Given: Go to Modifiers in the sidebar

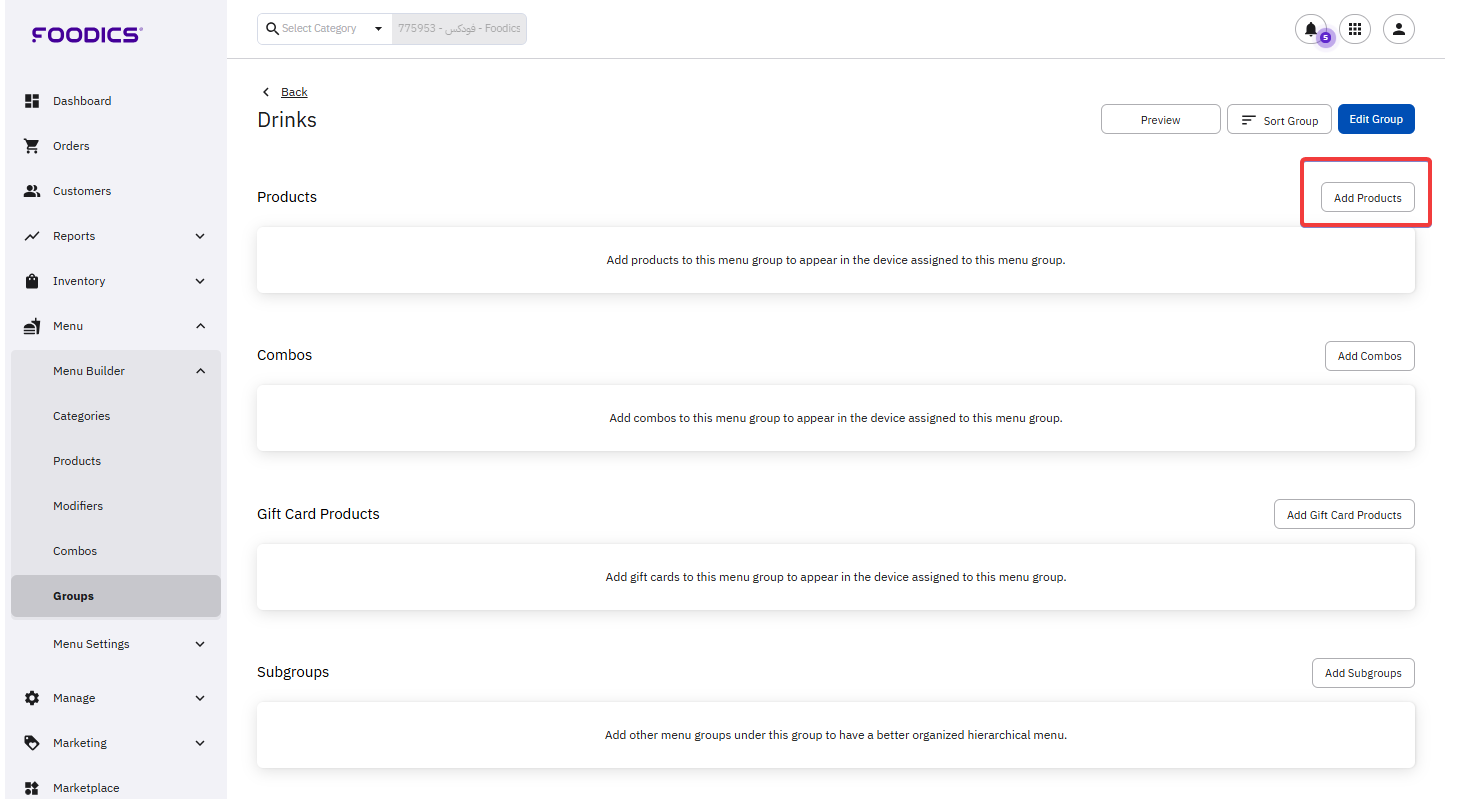Looking at the screenshot, I should coord(78,506).
